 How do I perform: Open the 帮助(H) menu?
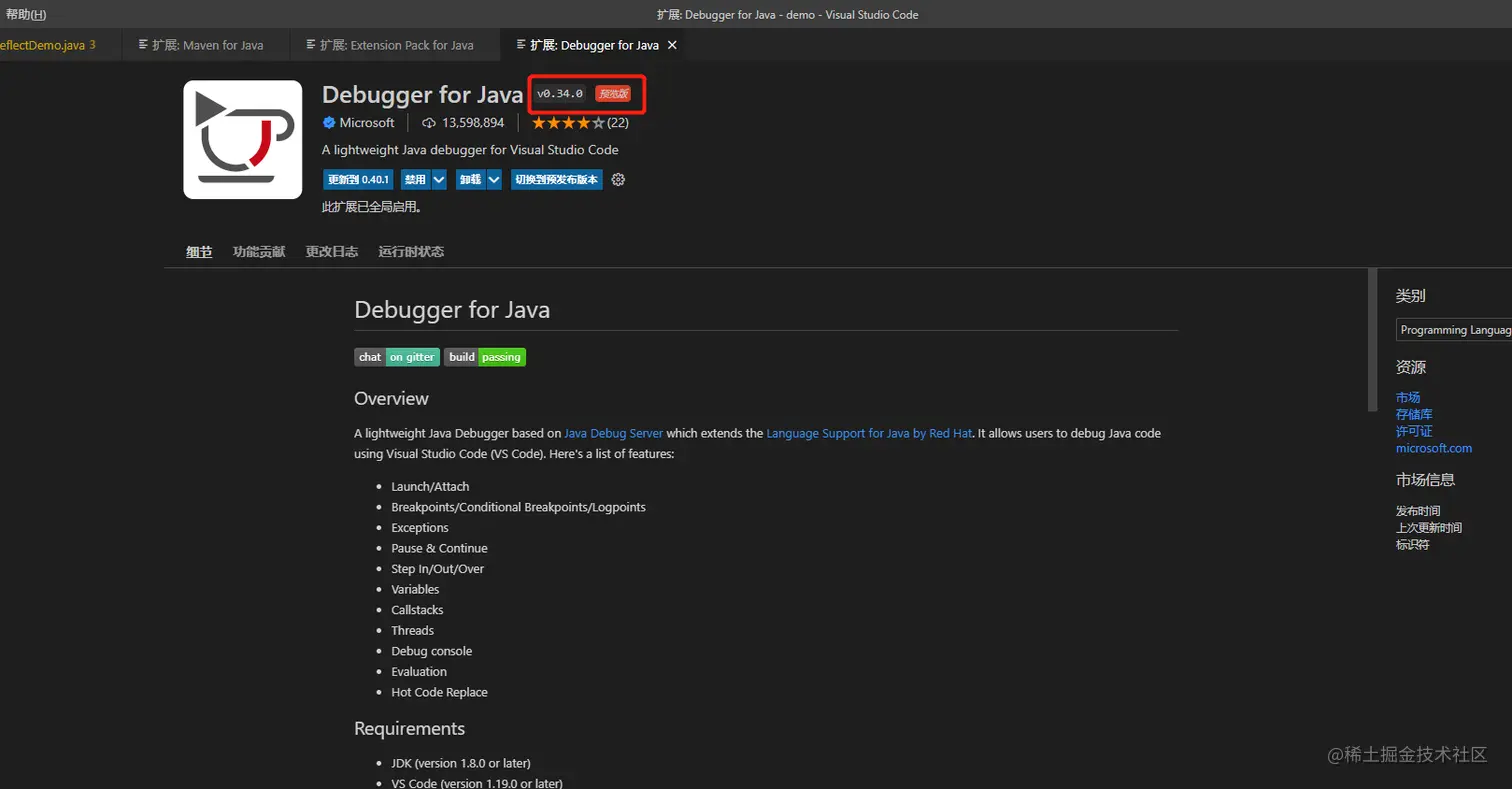26,14
